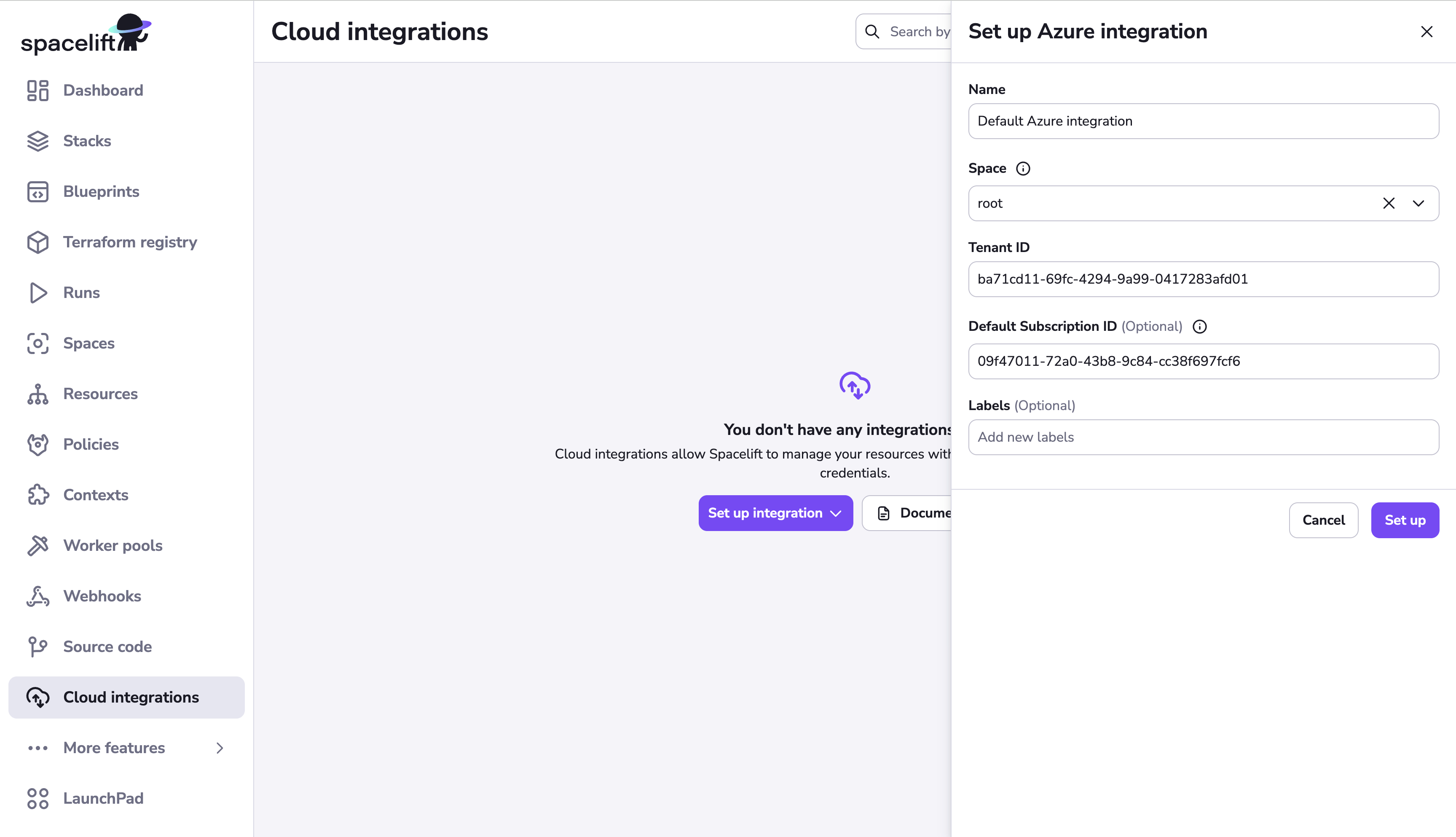The image size is (1456, 837).
Task: Click the Set up button
Action: [x=1405, y=520]
